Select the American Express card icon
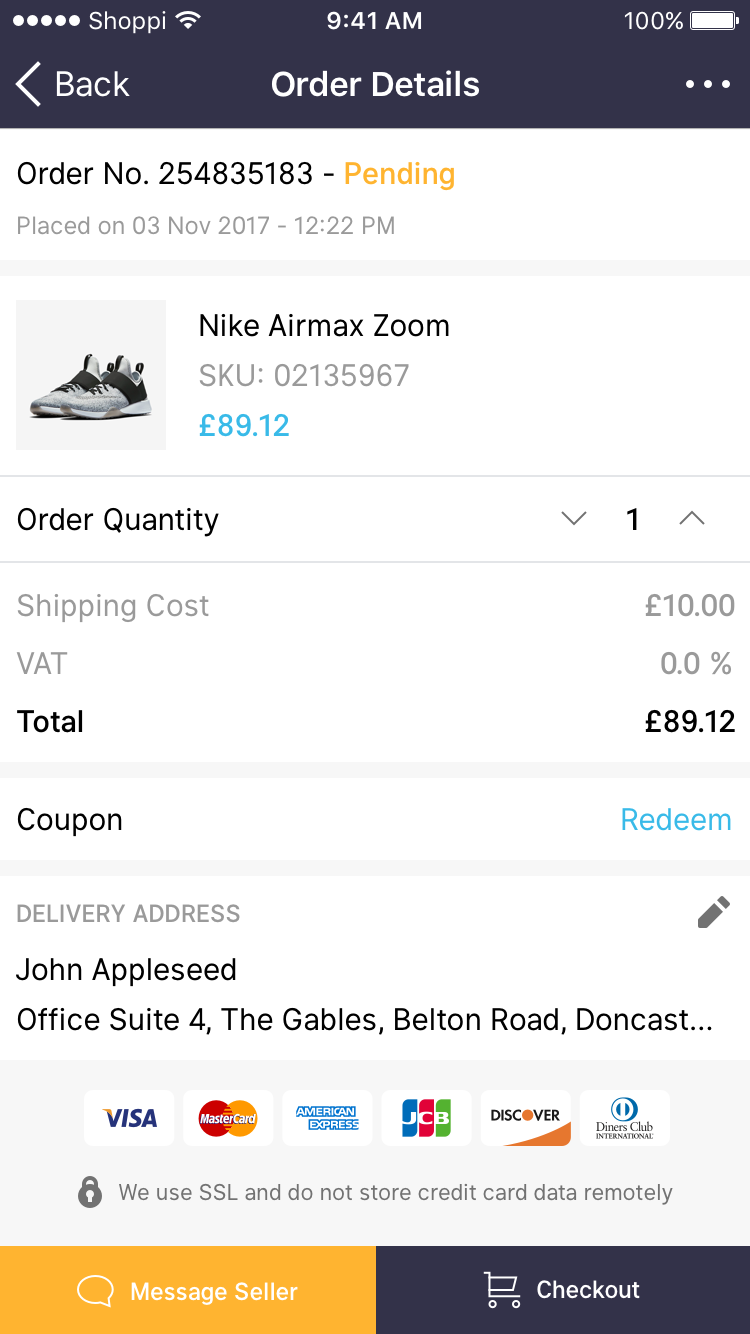Image resolution: width=750 pixels, height=1334 pixels. [x=327, y=1117]
